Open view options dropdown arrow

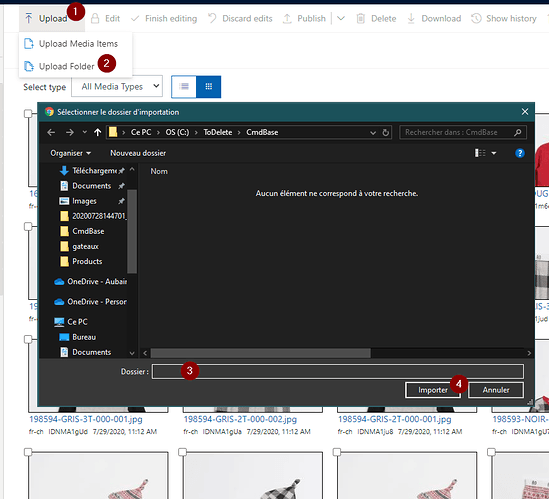click(494, 153)
